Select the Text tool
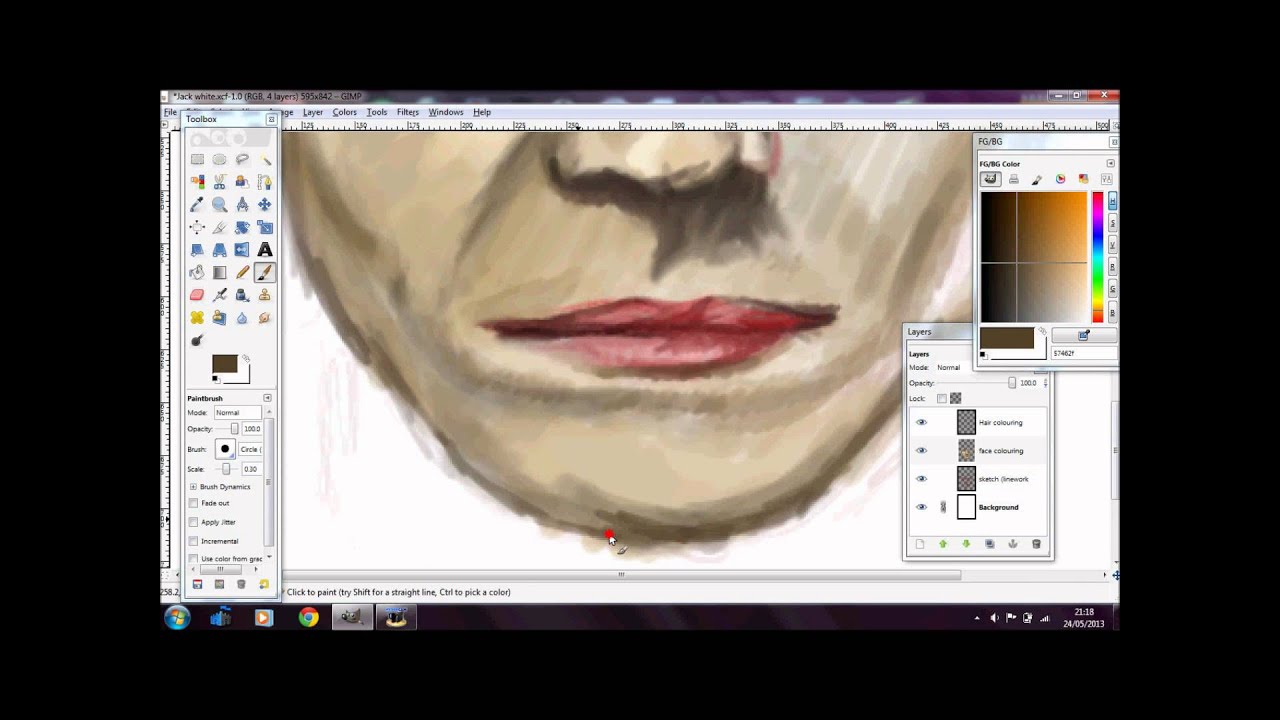The height and width of the screenshot is (720, 1280). [265, 250]
